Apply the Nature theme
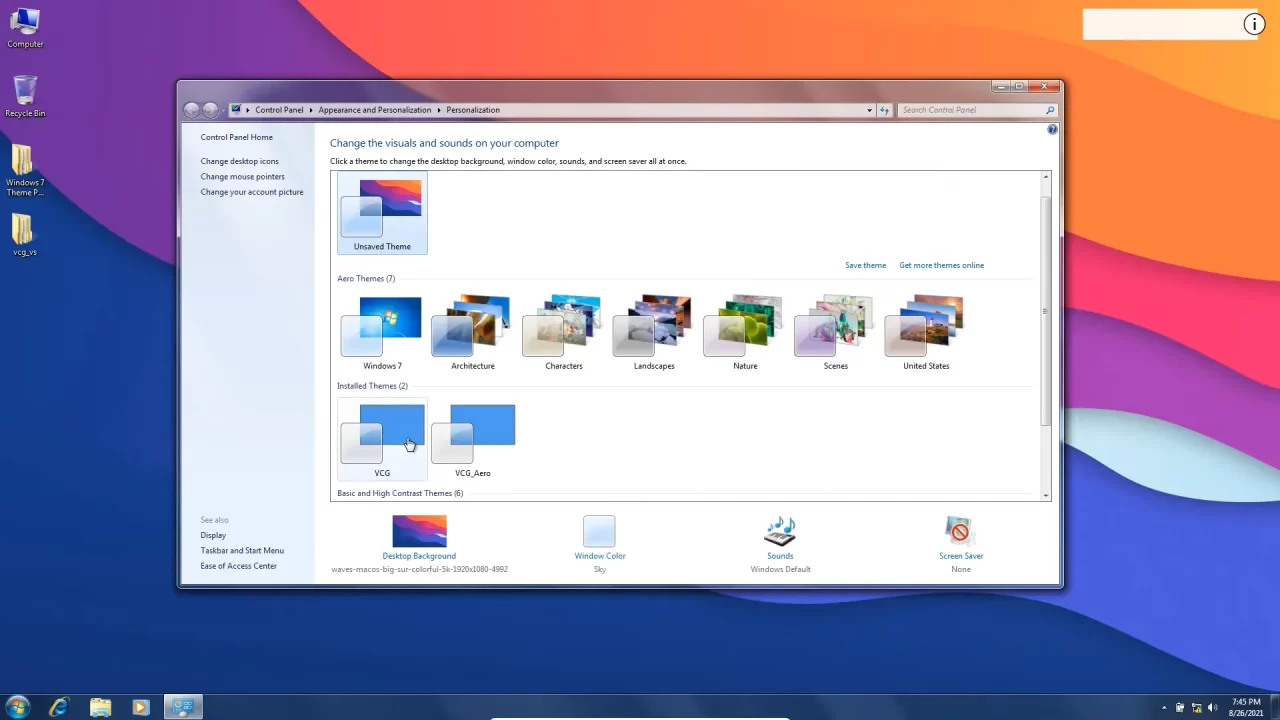Image resolution: width=1280 pixels, height=720 pixels. [x=745, y=333]
